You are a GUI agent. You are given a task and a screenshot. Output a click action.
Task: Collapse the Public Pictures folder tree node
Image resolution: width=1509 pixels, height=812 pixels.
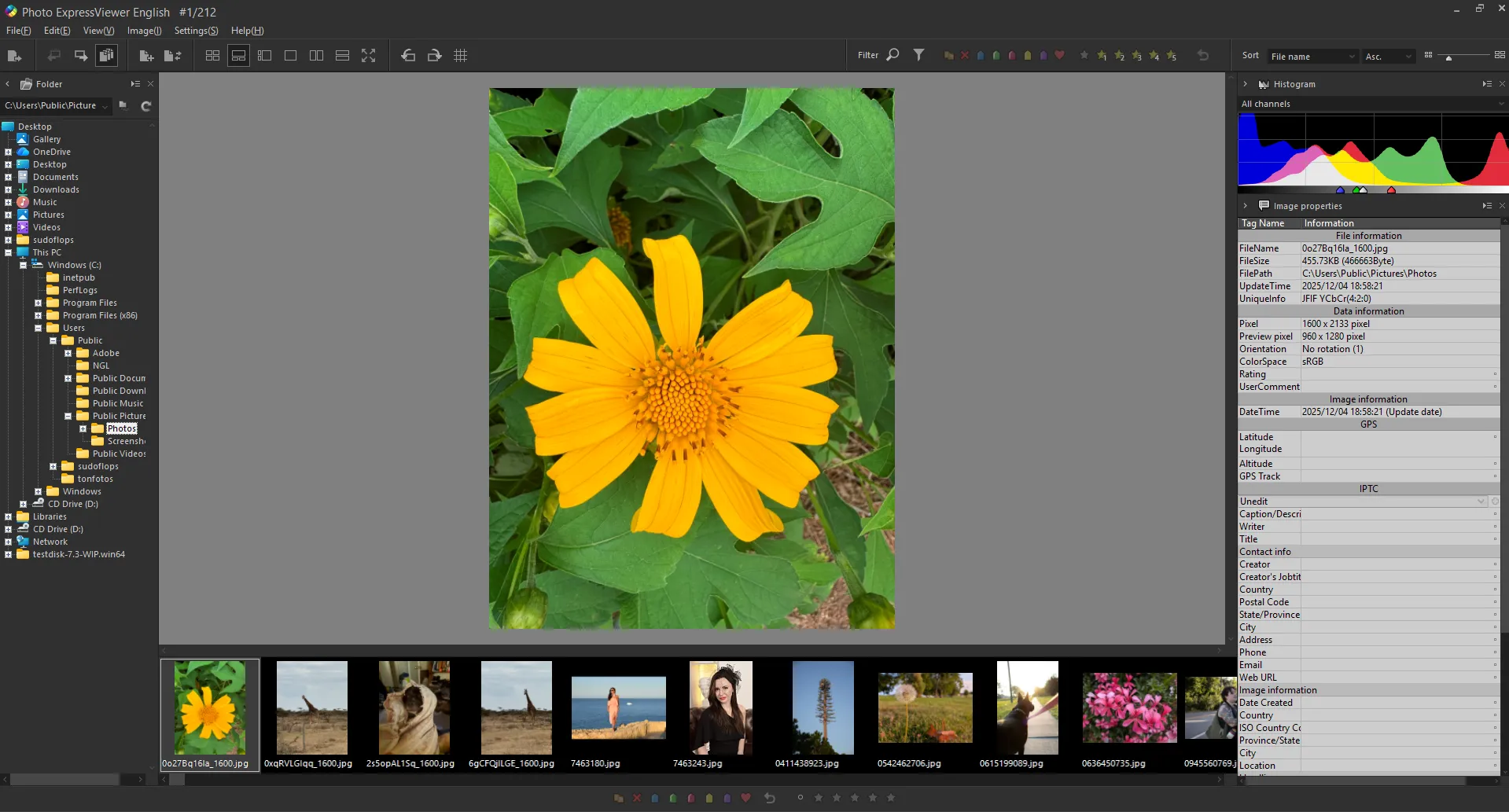tap(68, 416)
